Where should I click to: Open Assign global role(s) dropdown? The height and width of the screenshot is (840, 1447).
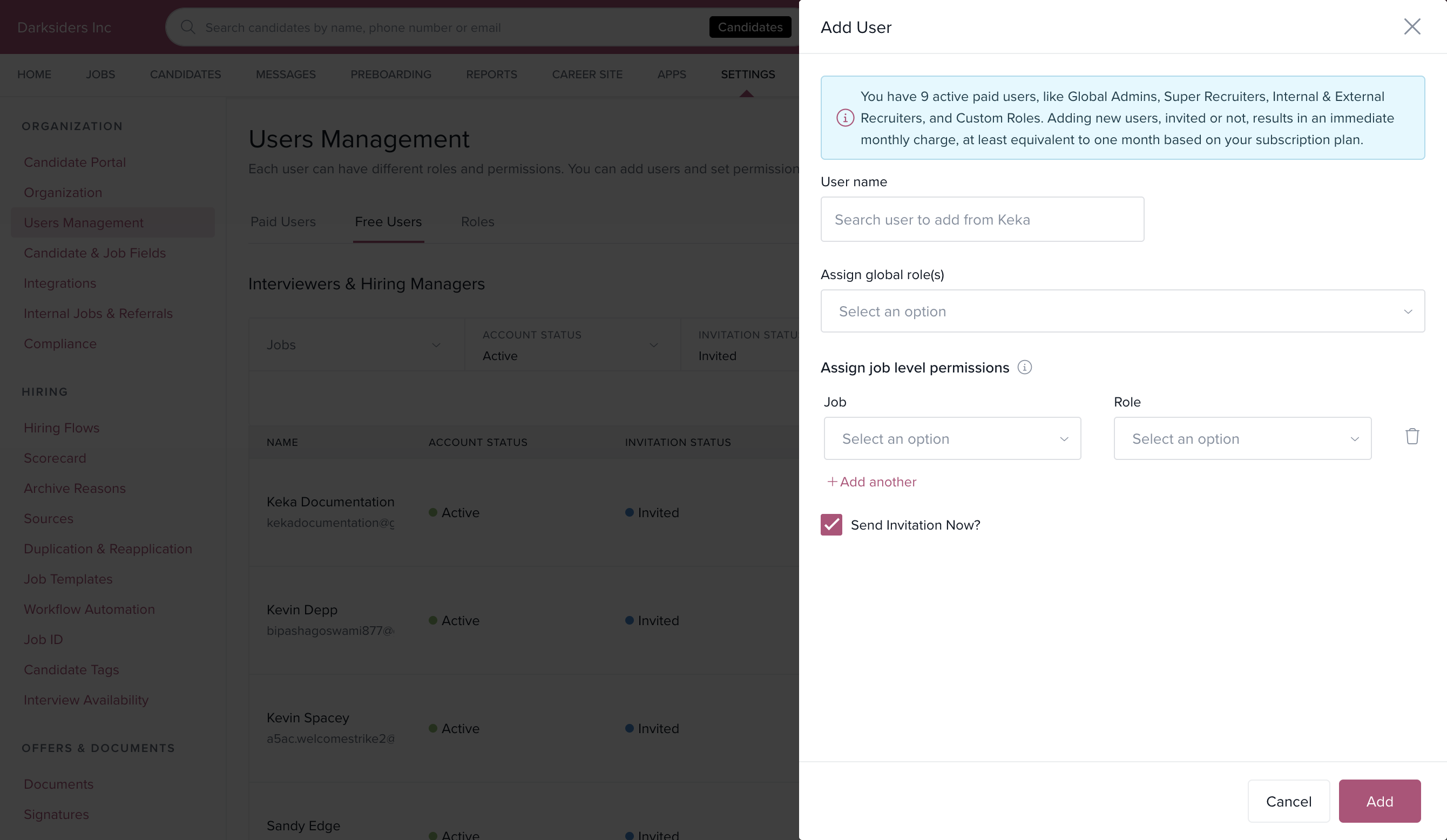click(1122, 311)
